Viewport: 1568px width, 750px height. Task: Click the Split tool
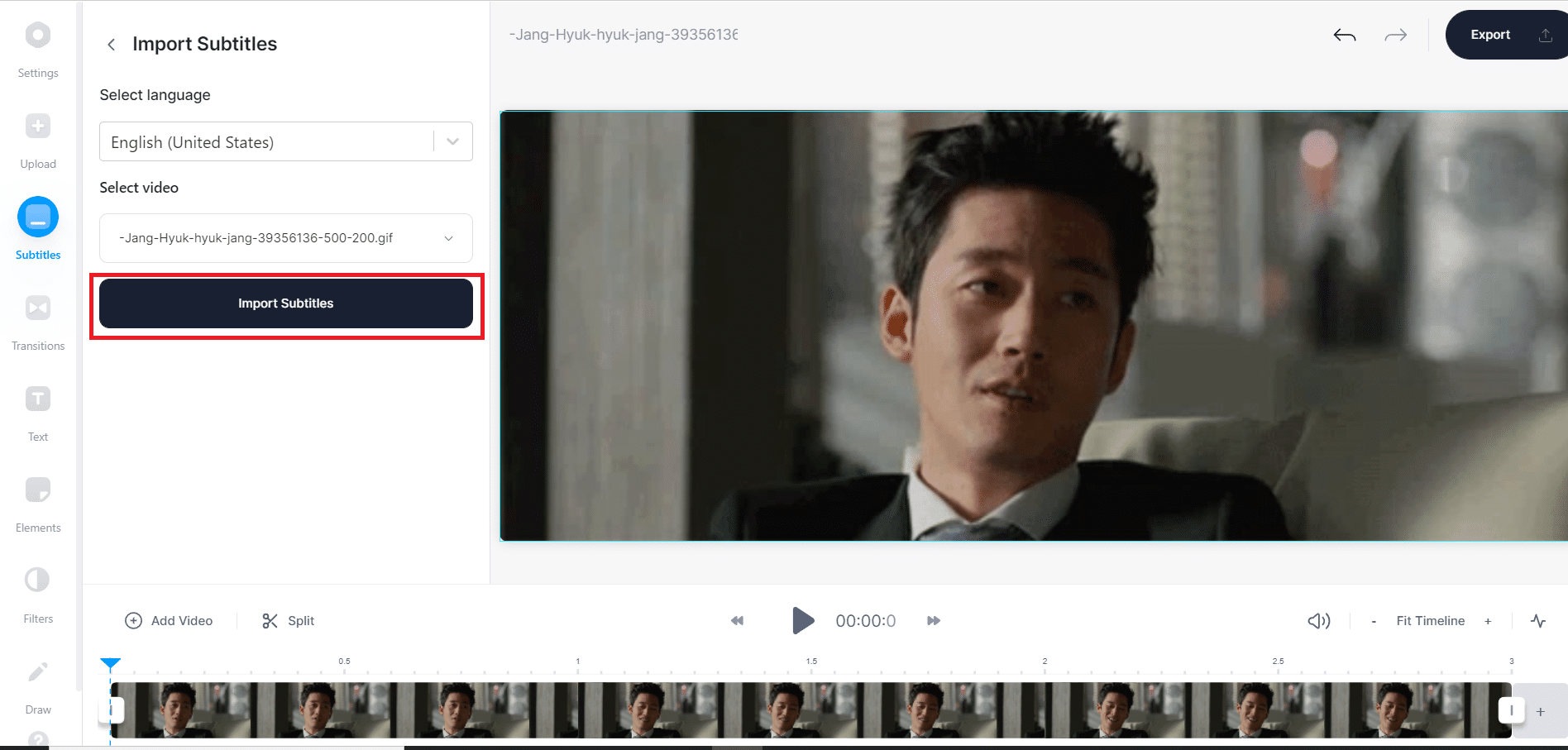pyautogui.click(x=287, y=620)
